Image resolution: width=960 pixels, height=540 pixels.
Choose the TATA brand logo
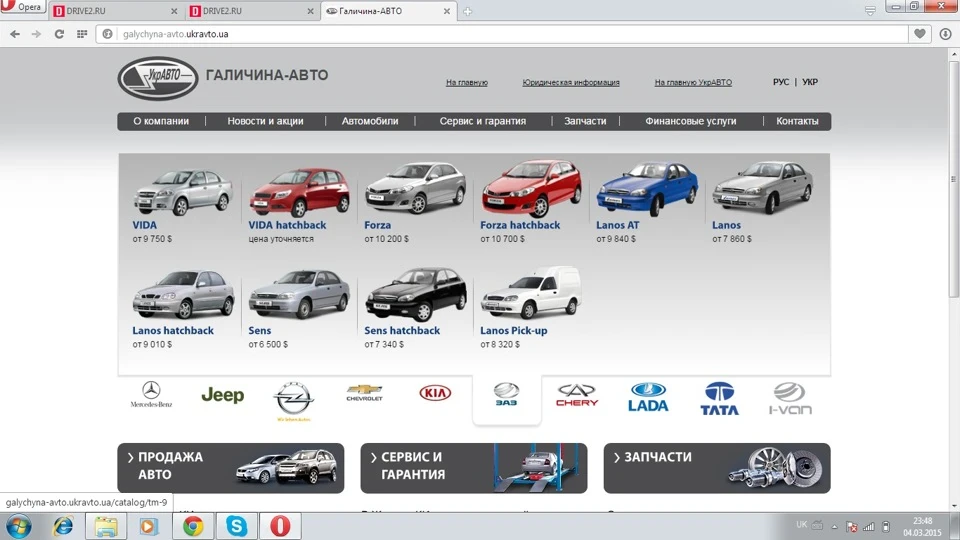coord(719,399)
